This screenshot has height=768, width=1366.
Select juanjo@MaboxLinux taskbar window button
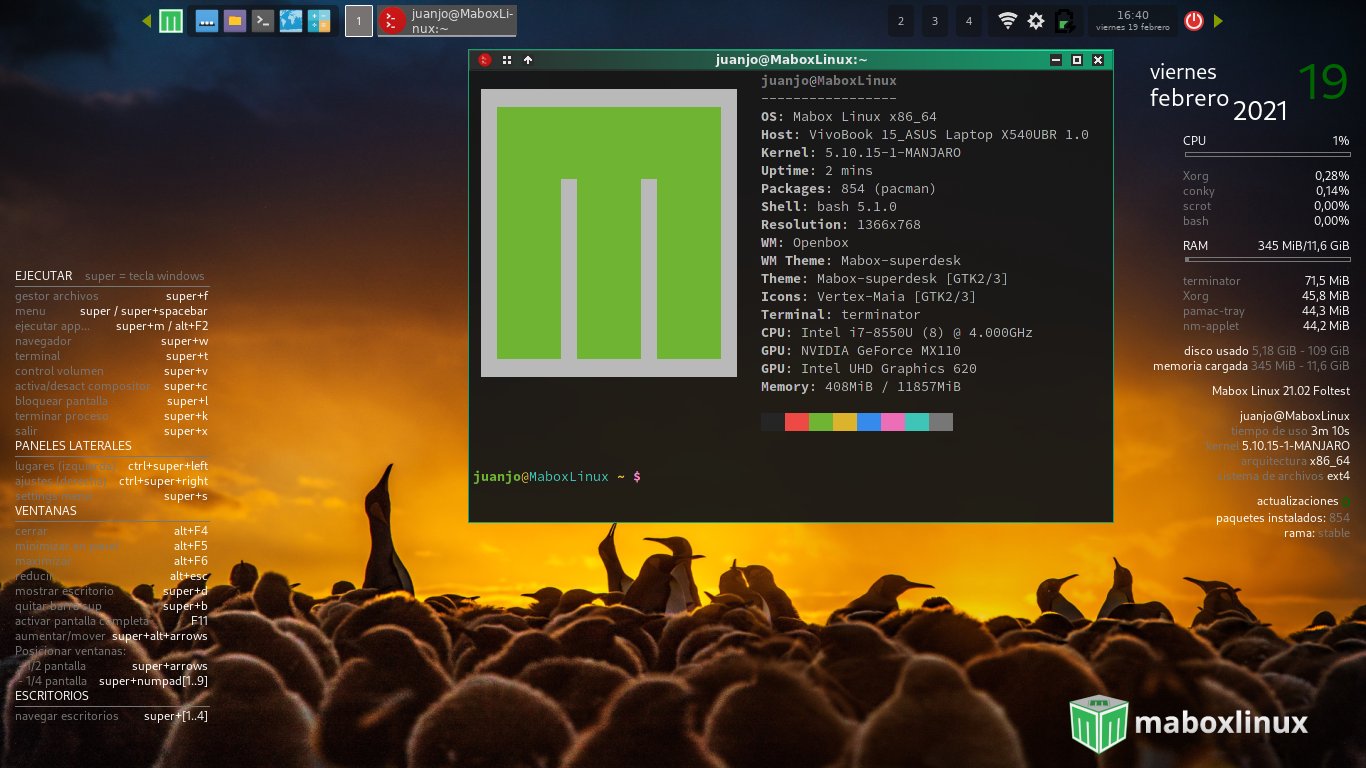(447, 21)
